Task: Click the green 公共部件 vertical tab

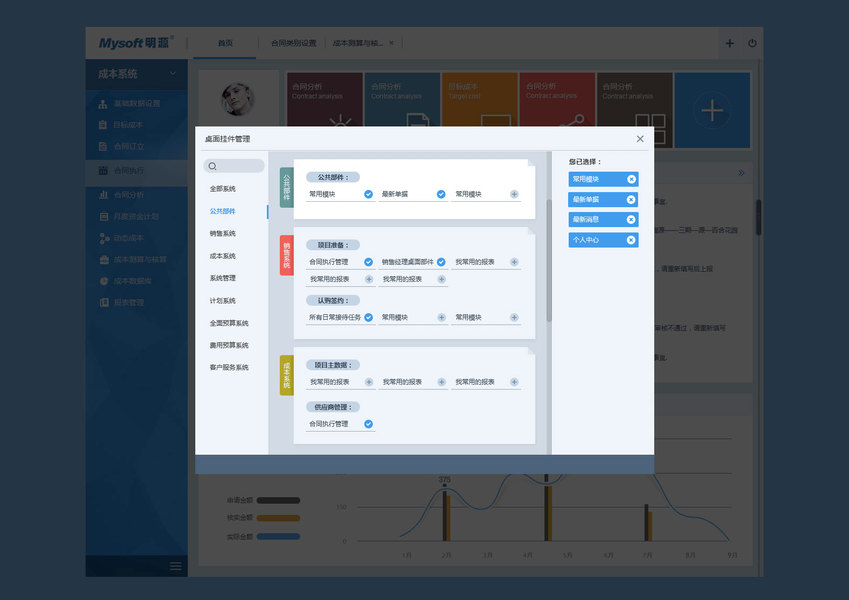Action: pyautogui.click(x=286, y=188)
